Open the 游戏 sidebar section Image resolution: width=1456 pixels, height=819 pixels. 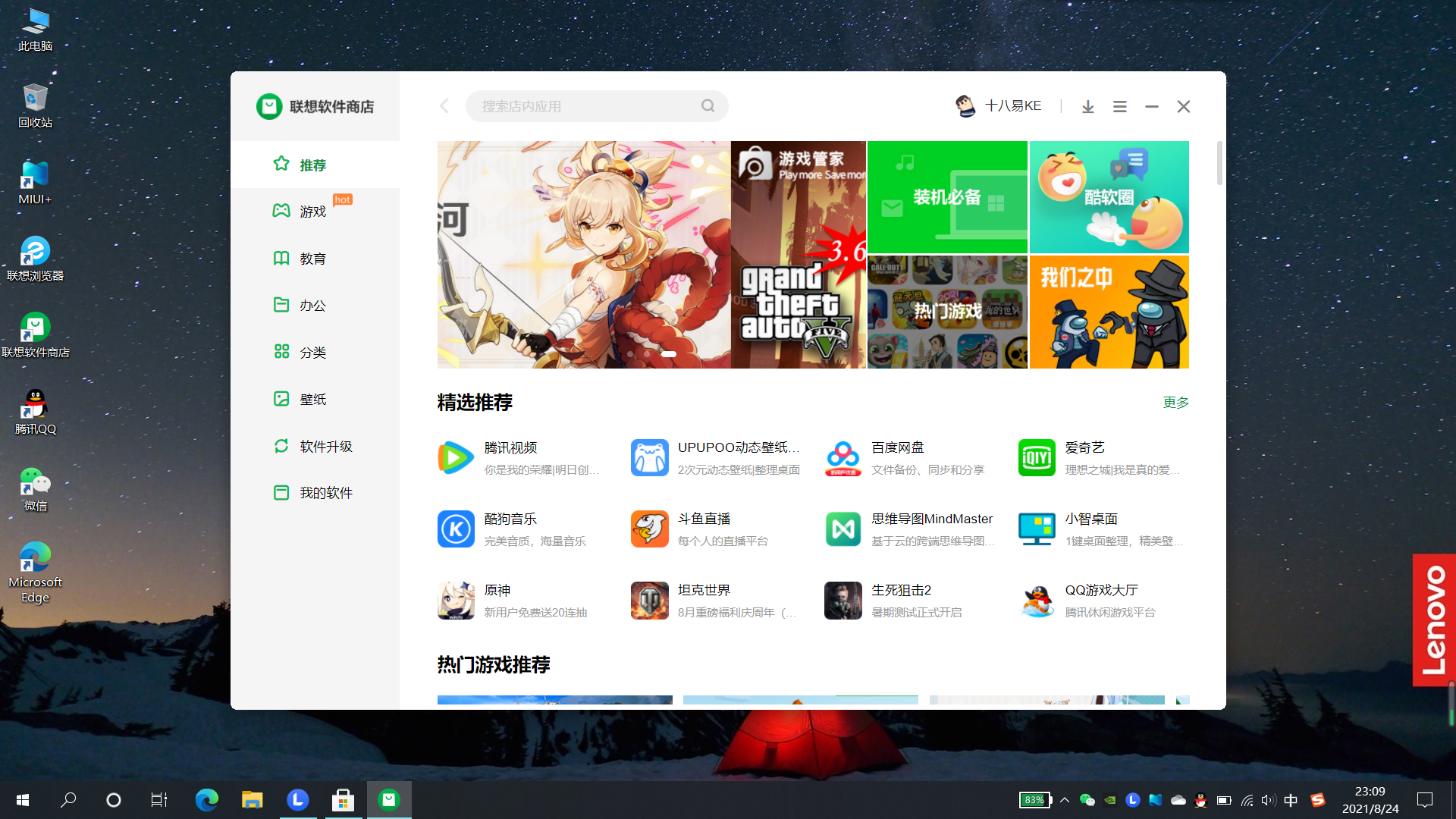pyautogui.click(x=315, y=211)
